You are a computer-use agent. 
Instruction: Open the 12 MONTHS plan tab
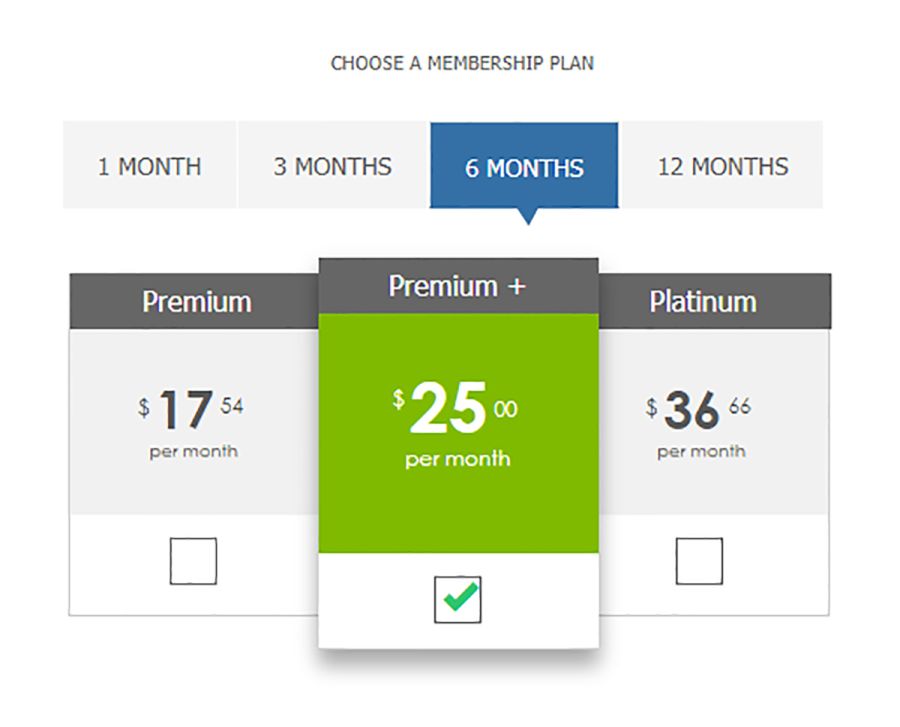click(722, 165)
